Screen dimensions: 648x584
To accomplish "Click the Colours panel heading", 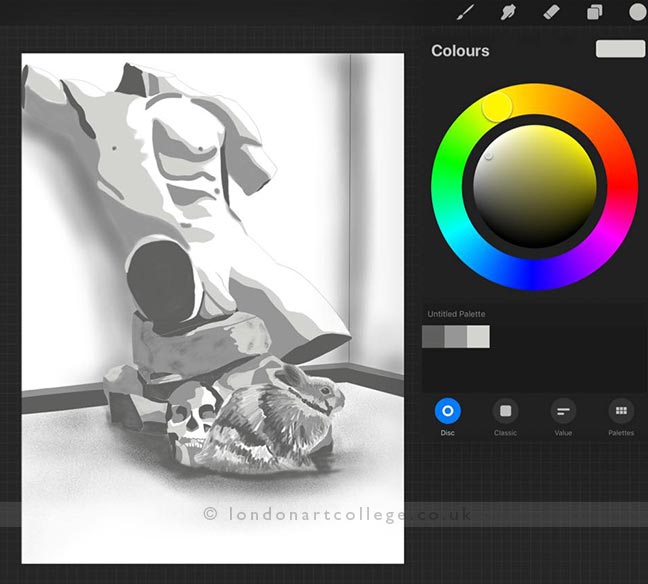I will coord(460,51).
